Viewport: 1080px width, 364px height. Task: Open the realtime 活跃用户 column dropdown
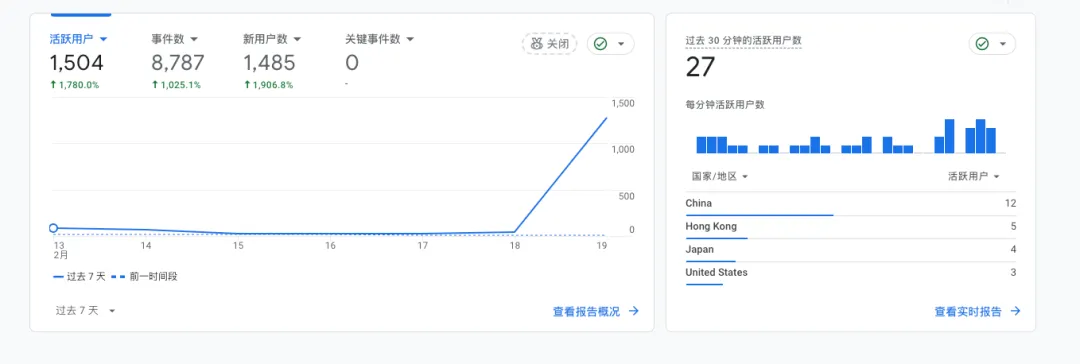(974, 176)
